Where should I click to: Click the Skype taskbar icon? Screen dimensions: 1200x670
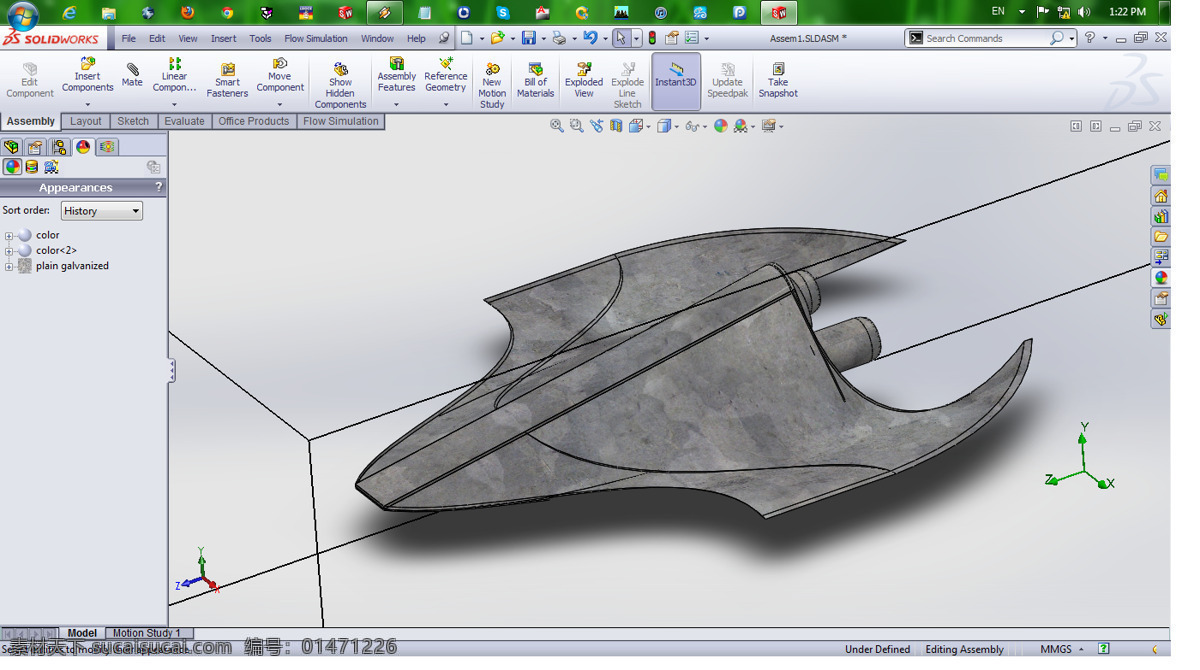pos(502,13)
